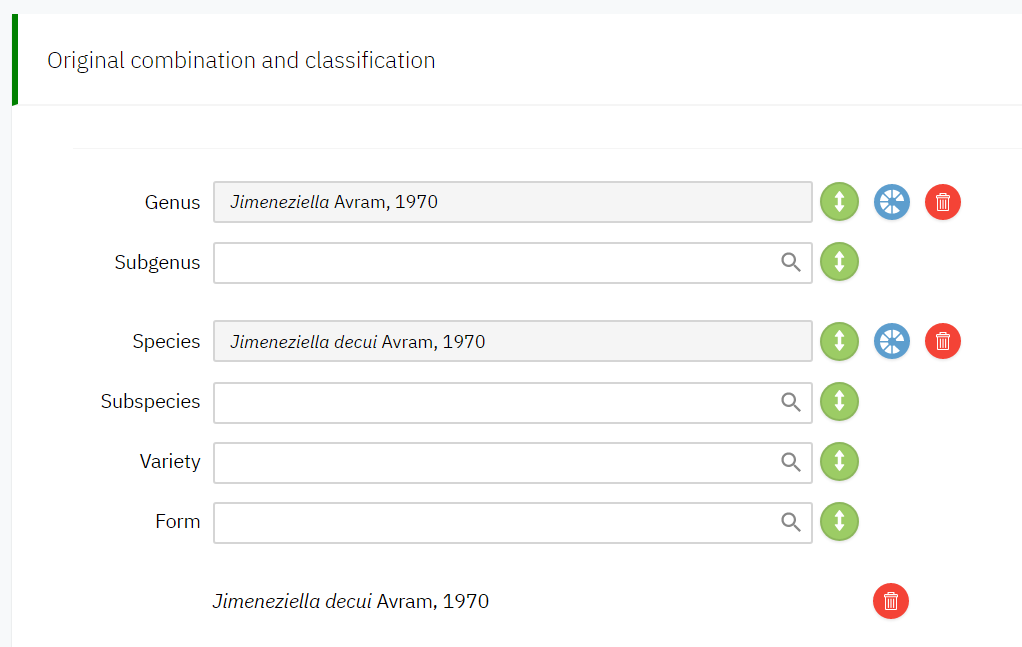Image resolution: width=1022 pixels, height=647 pixels.
Task: Click the green reorder handle beside Genus
Action: pos(840,202)
